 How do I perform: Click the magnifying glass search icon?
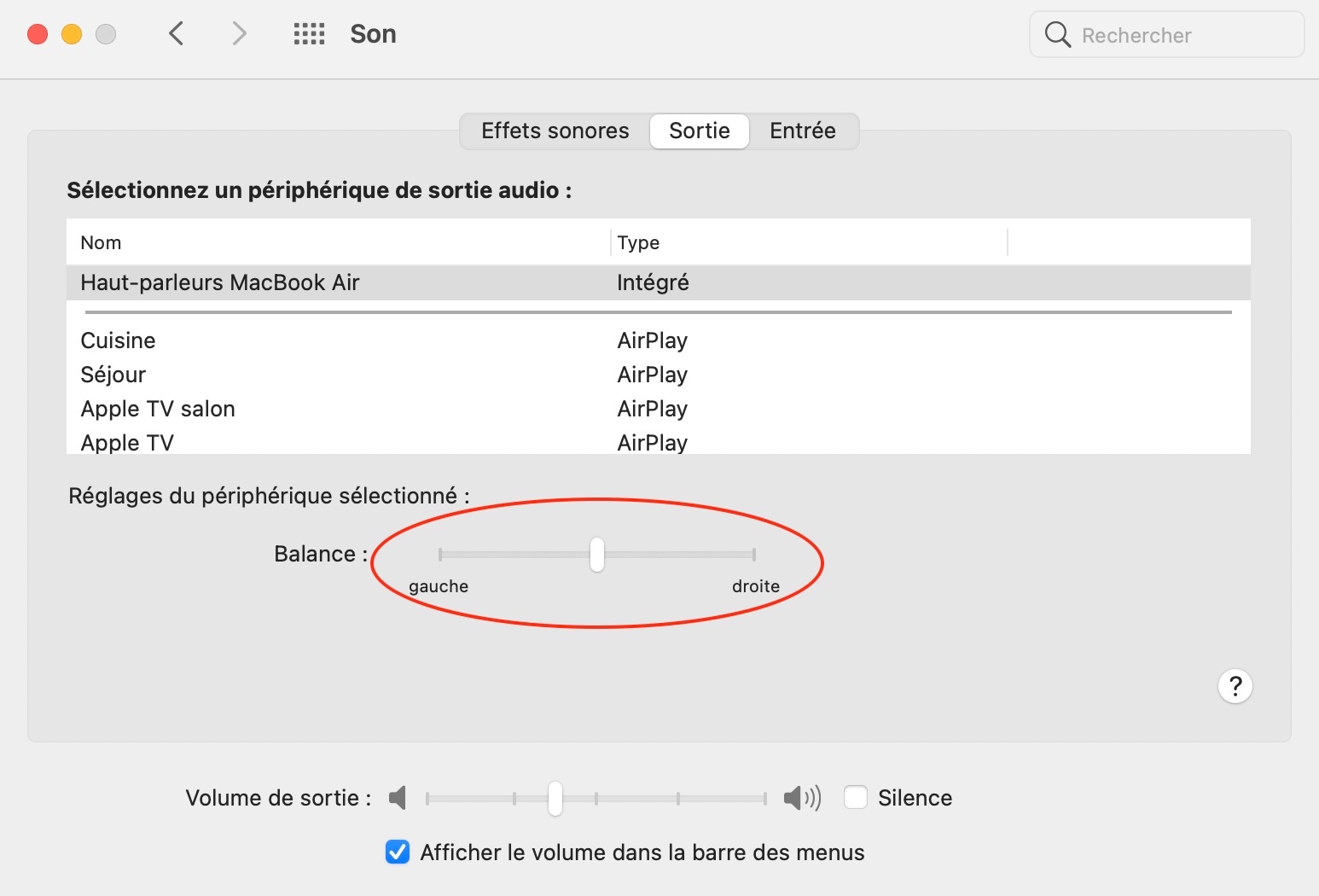[1058, 35]
